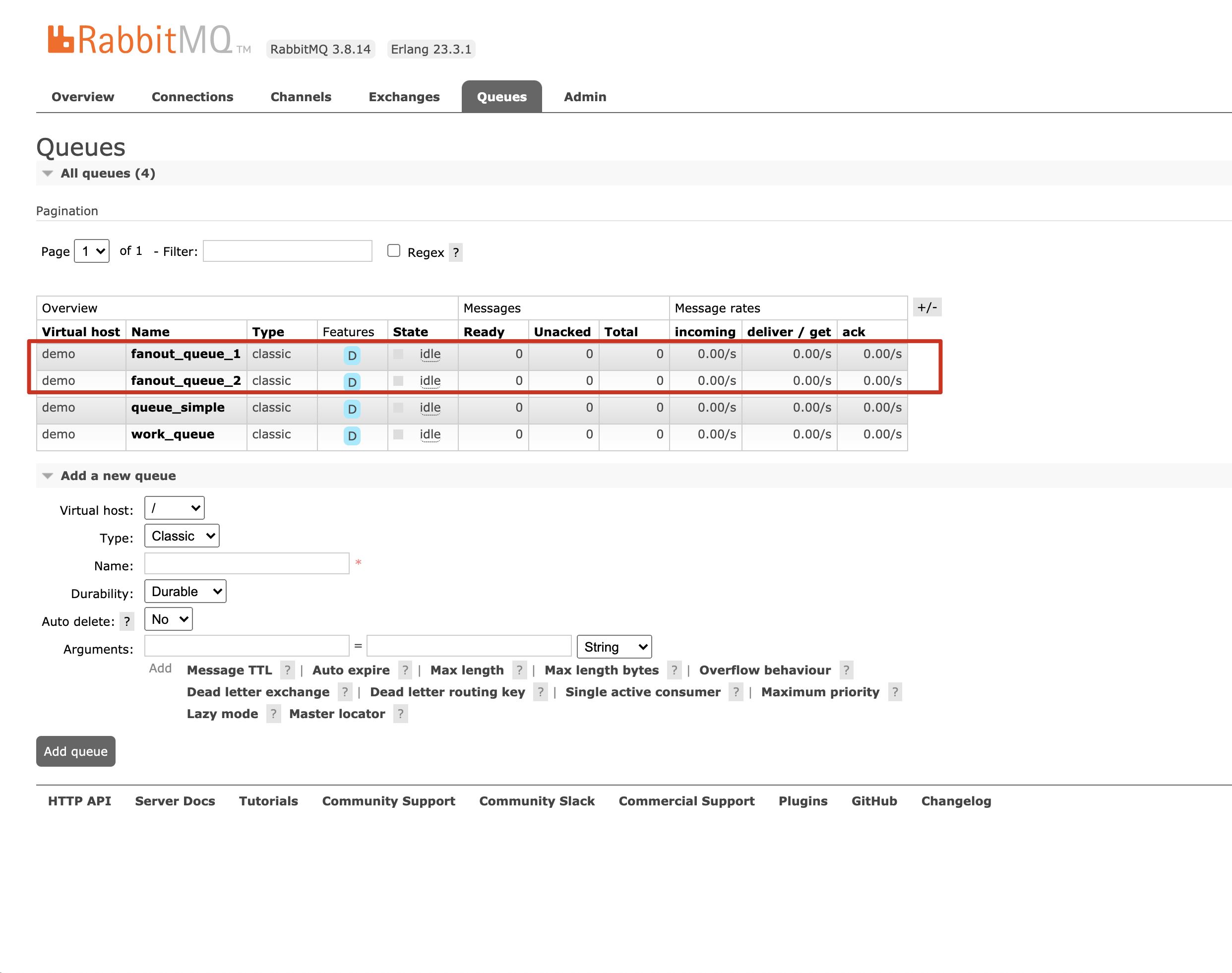Click the state indicator square for queue_simple
The width and height of the screenshot is (1232, 973).
click(399, 407)
